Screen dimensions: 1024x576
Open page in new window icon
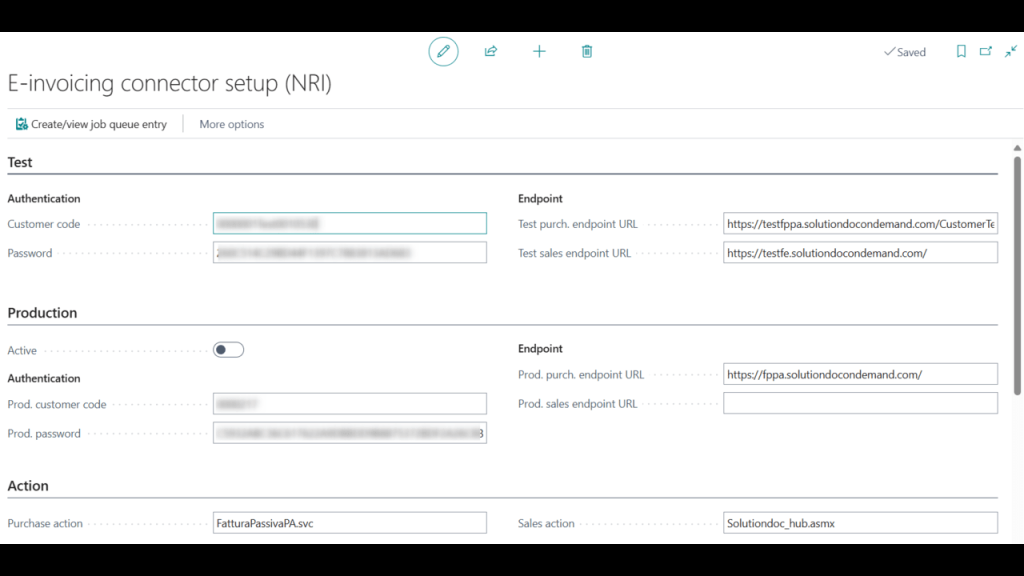point(986,52)
